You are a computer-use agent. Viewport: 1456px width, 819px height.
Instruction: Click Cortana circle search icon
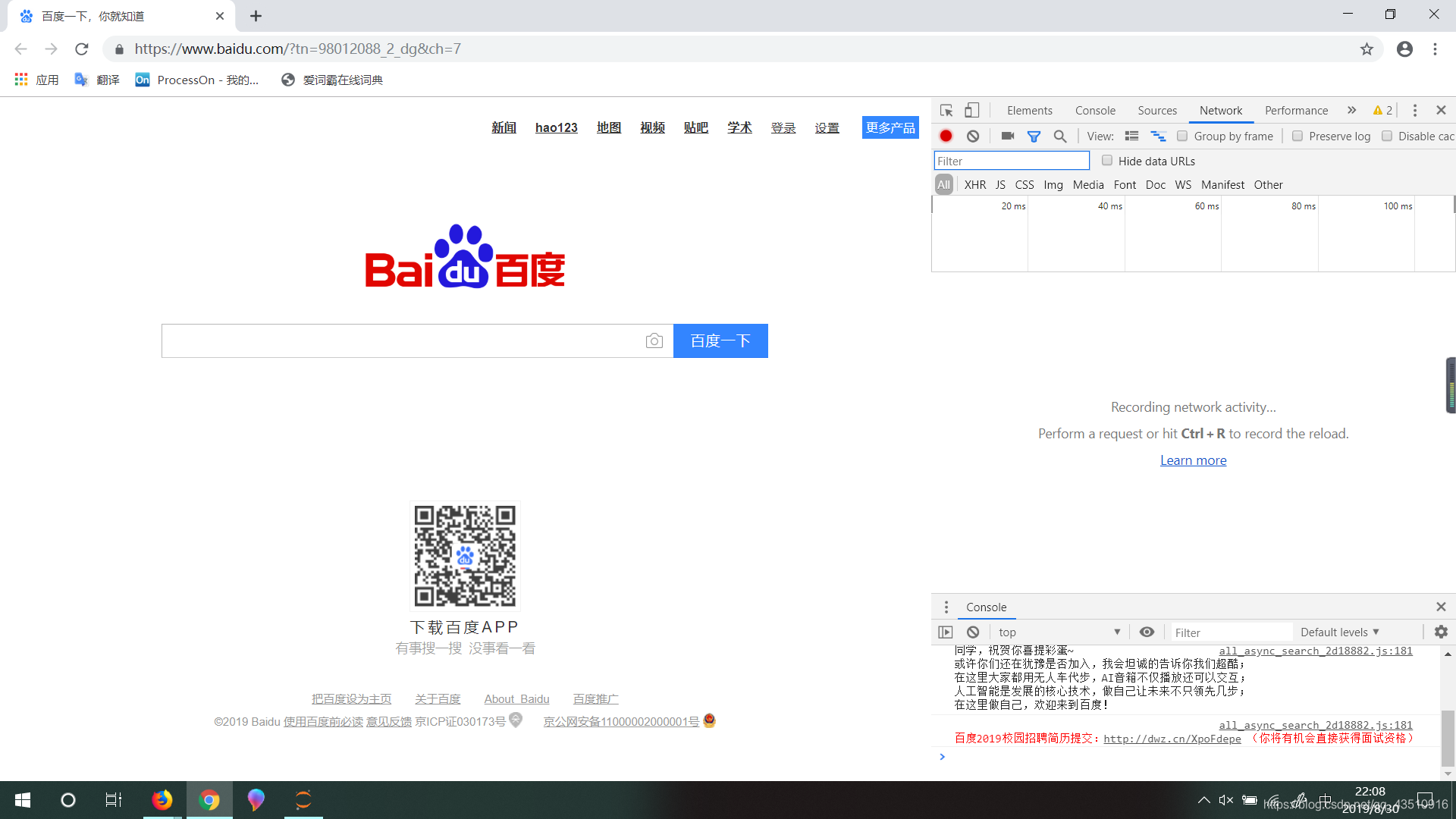point(68,800)
